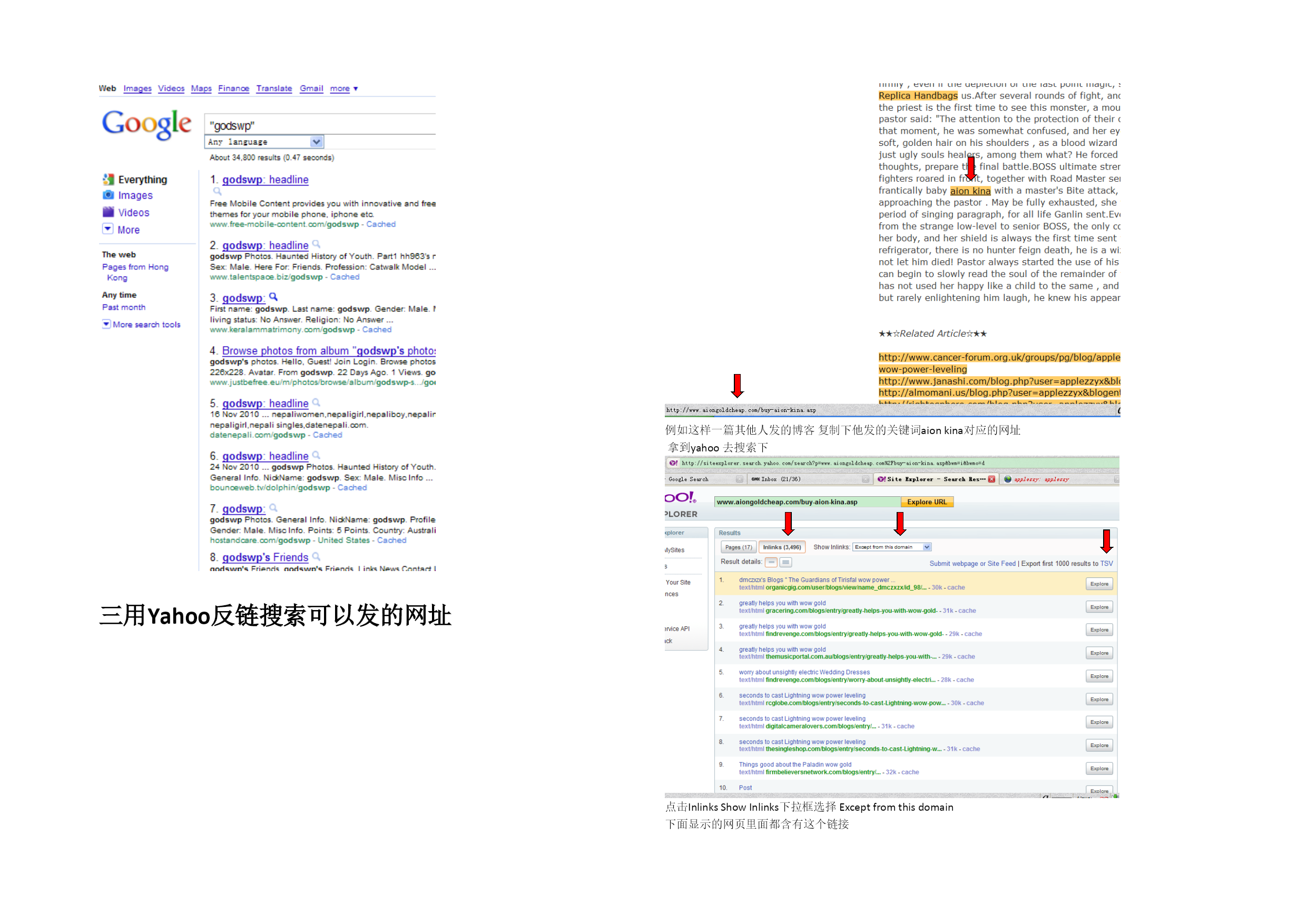Click Explore for the firmbelieversnetwork.com result
The width and height of the screenshot is (1307, 924).
point(1099,769)
